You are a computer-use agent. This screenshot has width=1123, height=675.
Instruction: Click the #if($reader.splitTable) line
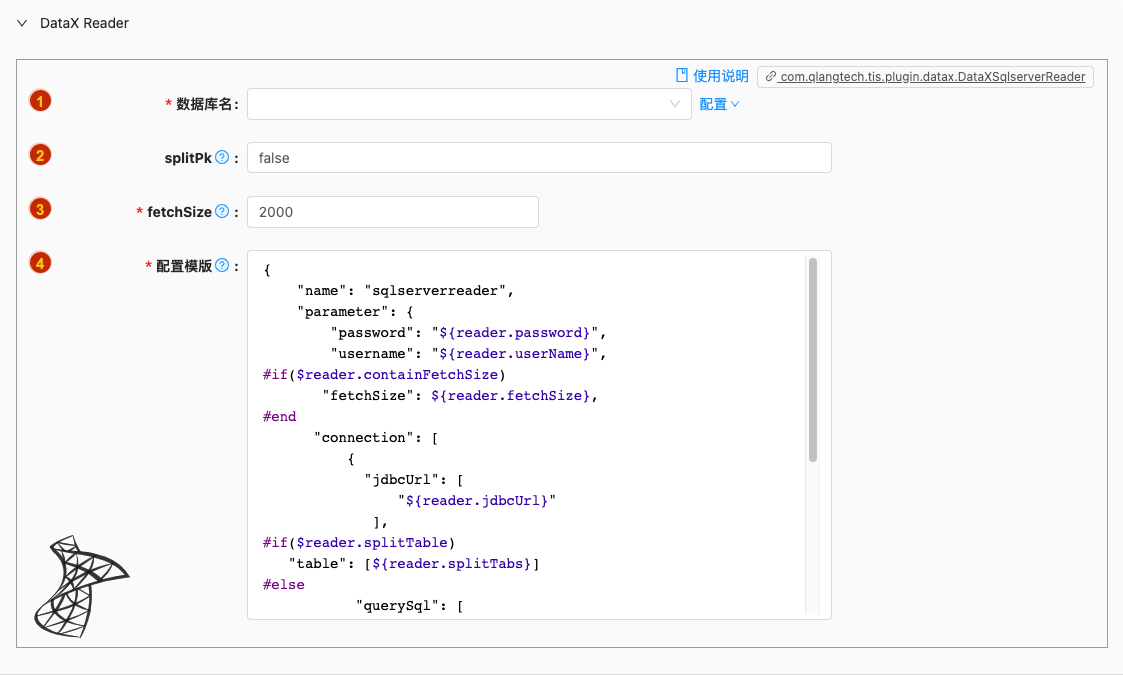coord(359,542)
